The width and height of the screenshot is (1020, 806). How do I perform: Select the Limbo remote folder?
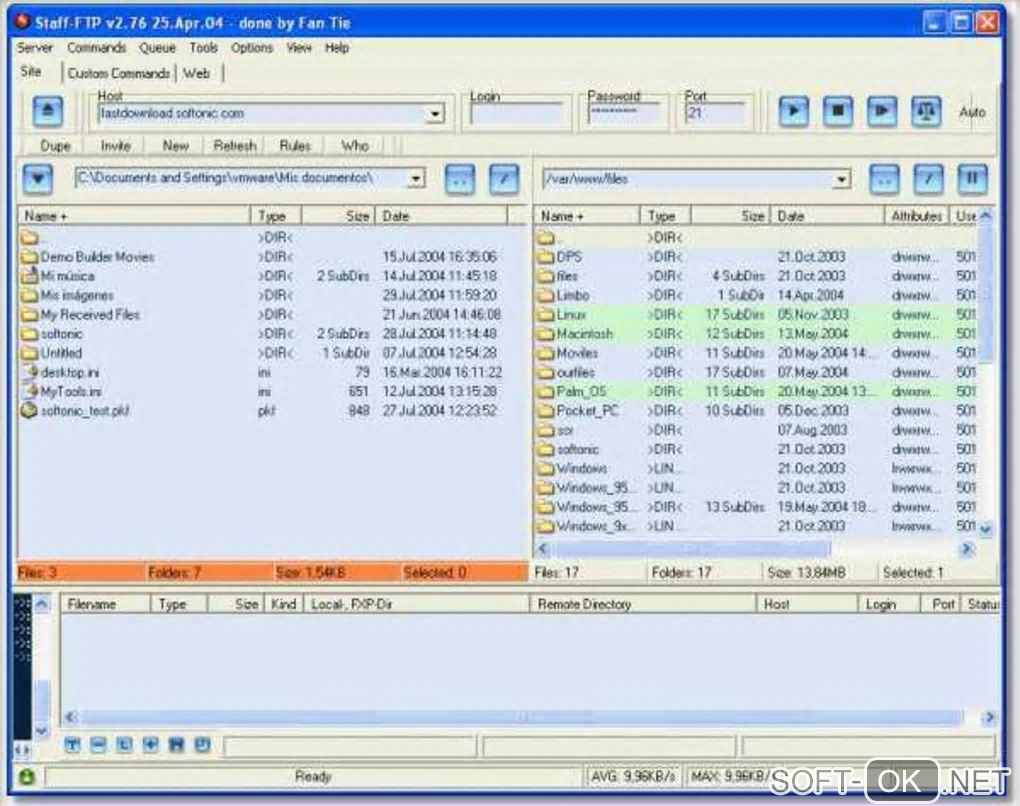pos(572,295)
